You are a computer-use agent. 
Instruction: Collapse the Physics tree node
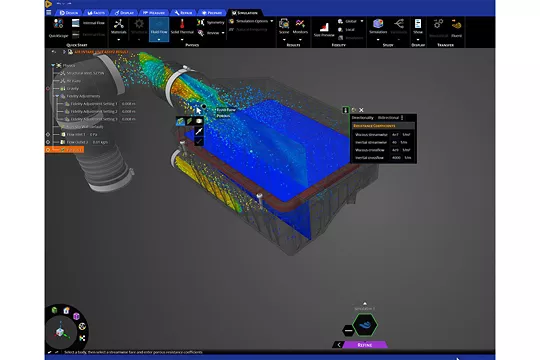point(53,65)
